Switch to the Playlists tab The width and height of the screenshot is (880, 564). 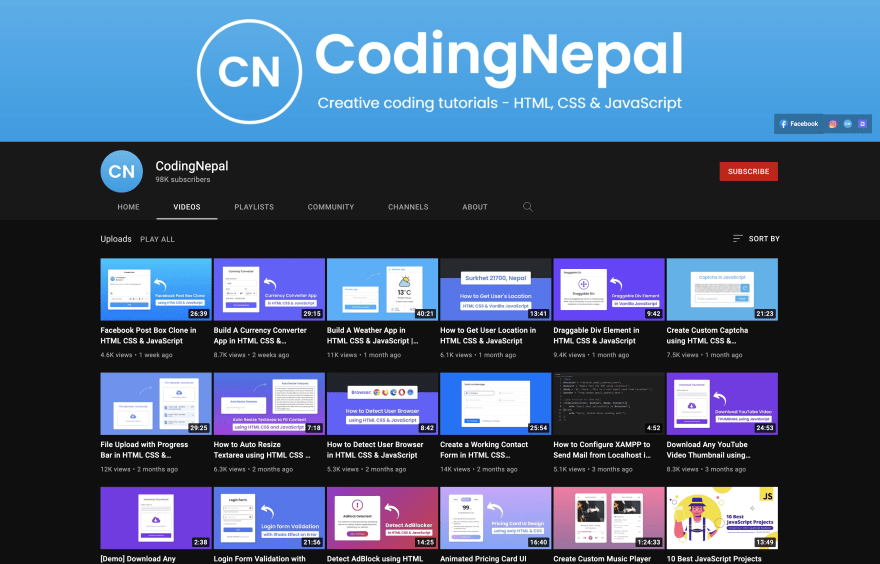click(254, 207)
